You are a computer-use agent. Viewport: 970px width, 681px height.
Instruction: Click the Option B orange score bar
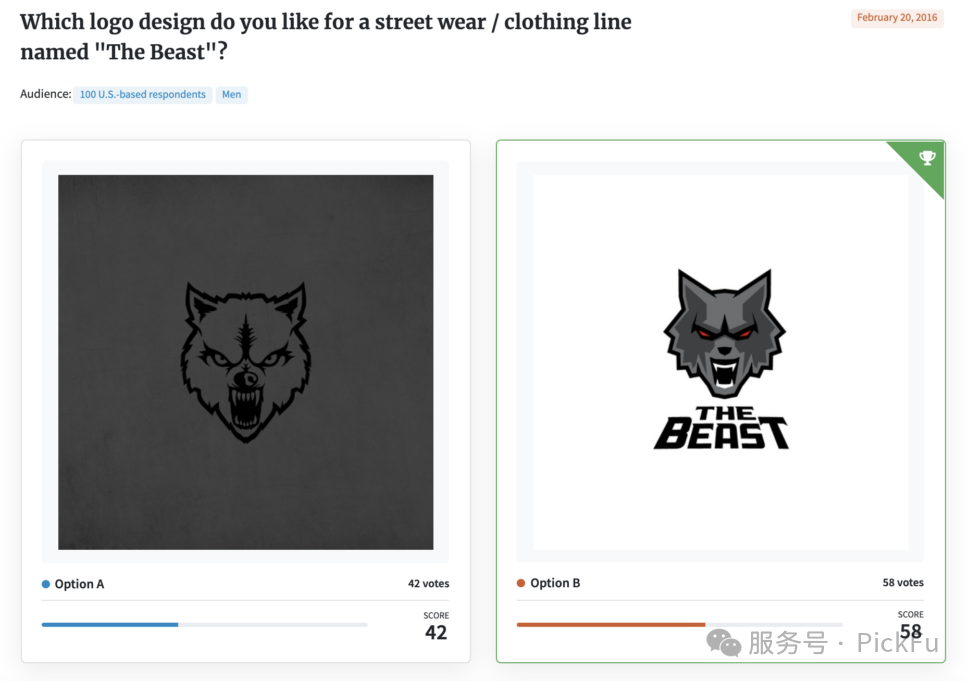tap(610, 624)
